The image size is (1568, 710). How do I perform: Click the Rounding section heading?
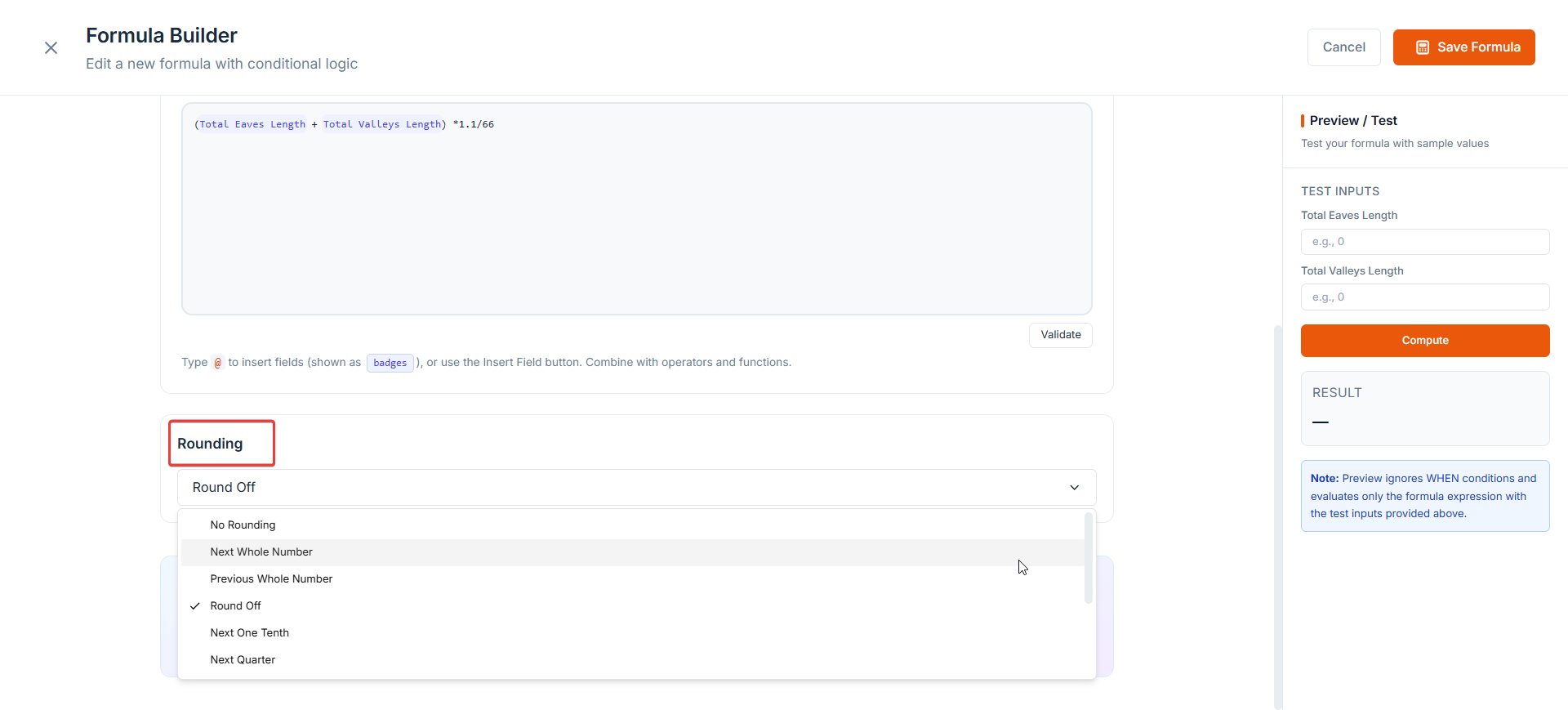(x=210, y=444)
